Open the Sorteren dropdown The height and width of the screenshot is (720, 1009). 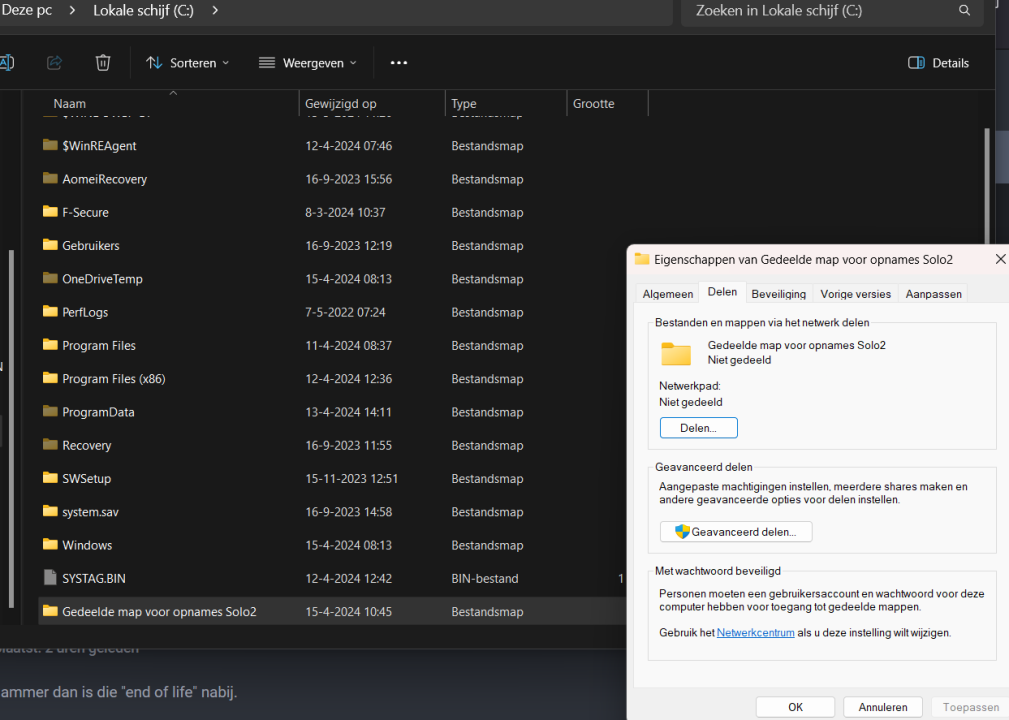(187, 63)
